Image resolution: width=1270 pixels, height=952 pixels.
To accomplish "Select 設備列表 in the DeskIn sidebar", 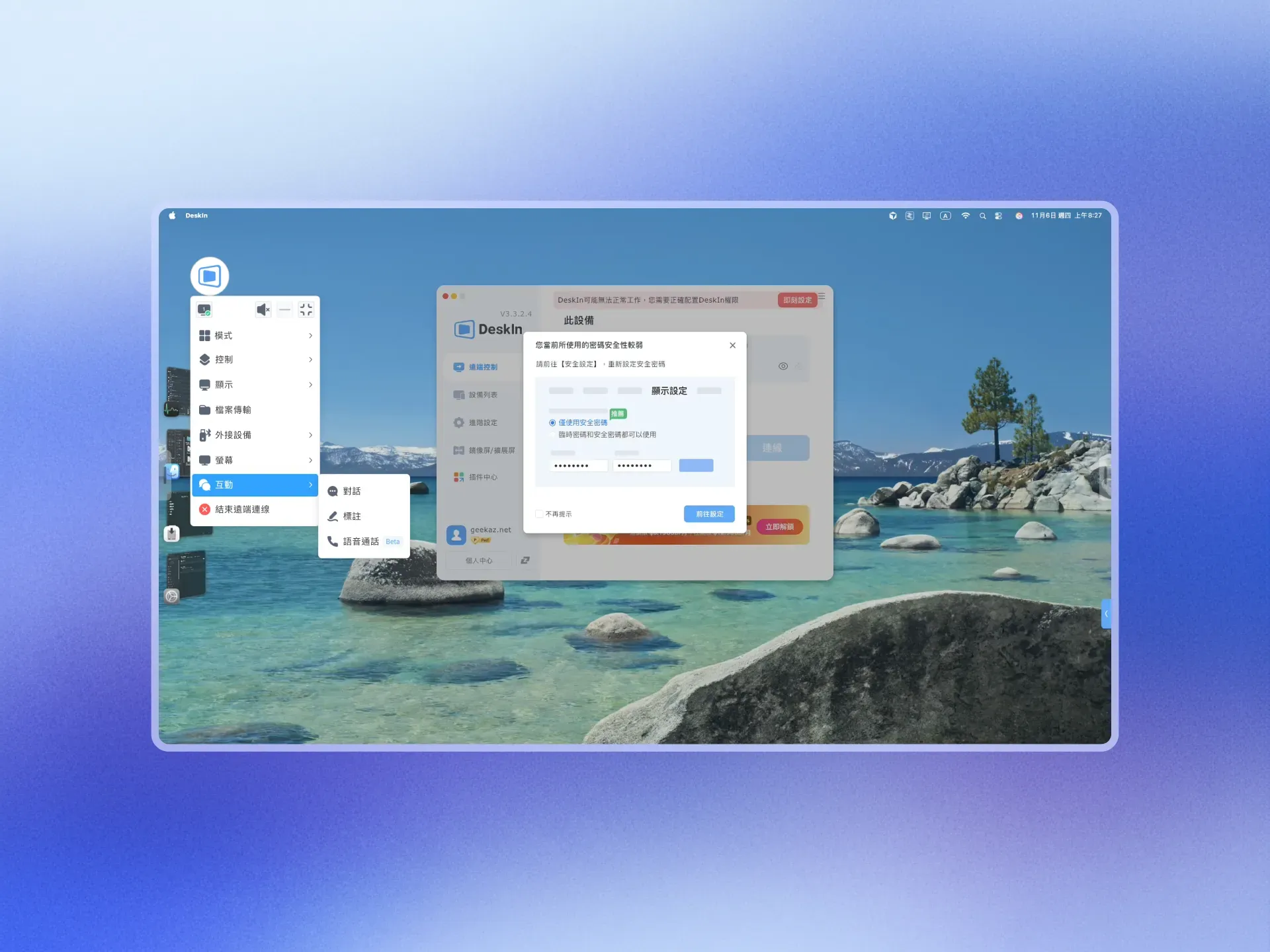I will [482, 395].
